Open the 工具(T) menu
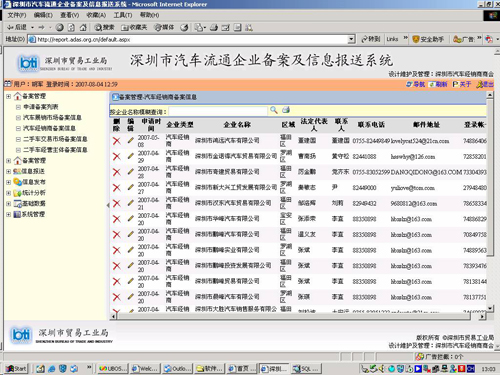The height and width of the screenshot is (375, 500). pos(123,15)
